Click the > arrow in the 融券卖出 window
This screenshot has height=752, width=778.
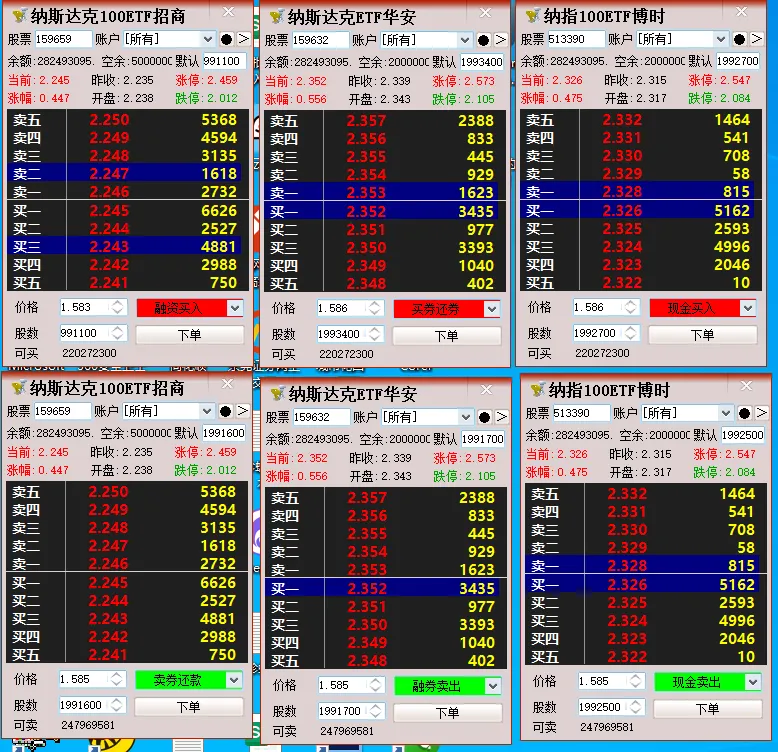[502, 417]
